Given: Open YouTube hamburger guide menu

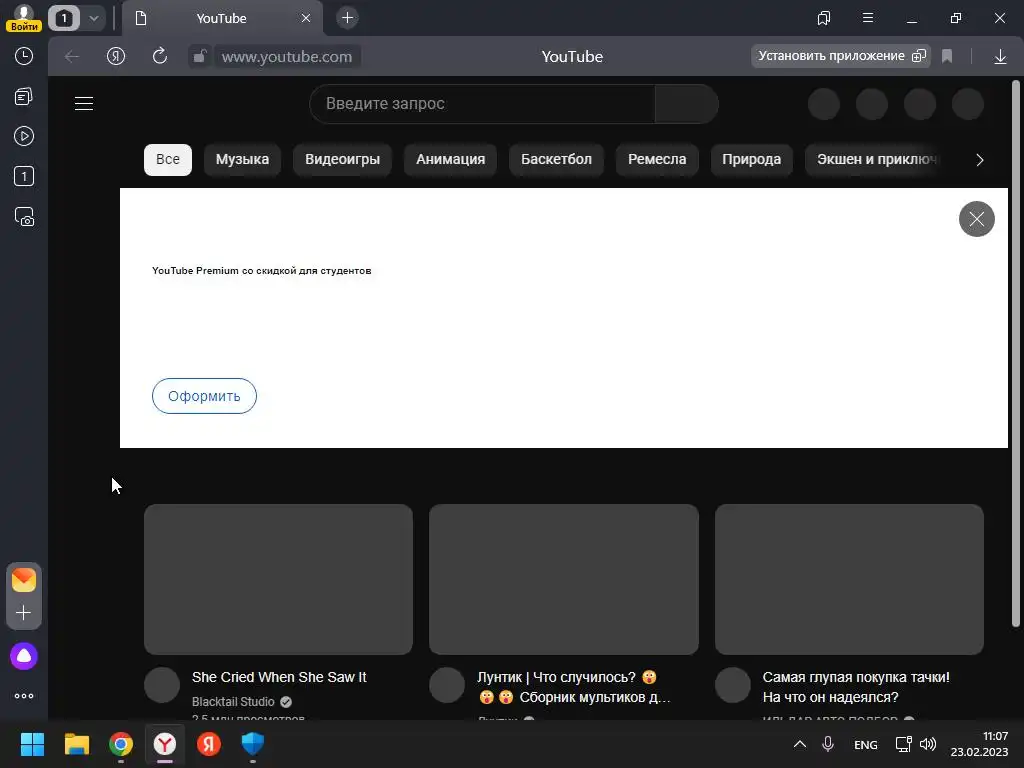Looking at the screenshot, I should coord(84,103).
